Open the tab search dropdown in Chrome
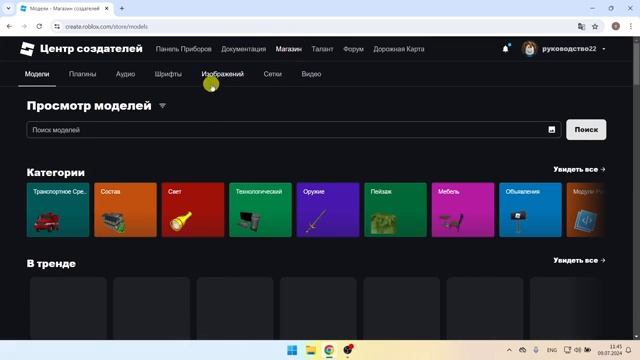The width and height of the screenshot is (640, 360). pos(8,8)
